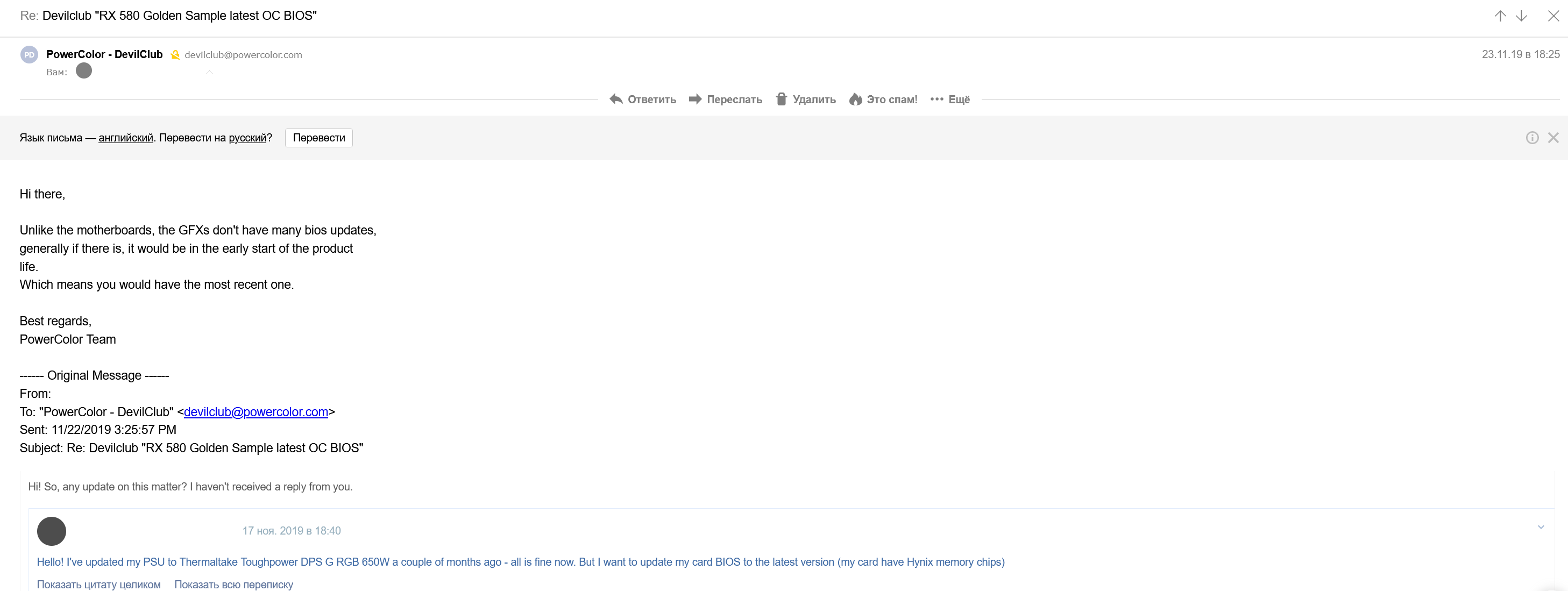This screenshot has height=591, width=1568.
Task: Click Ответить reply button
Action: pos(643,99)
